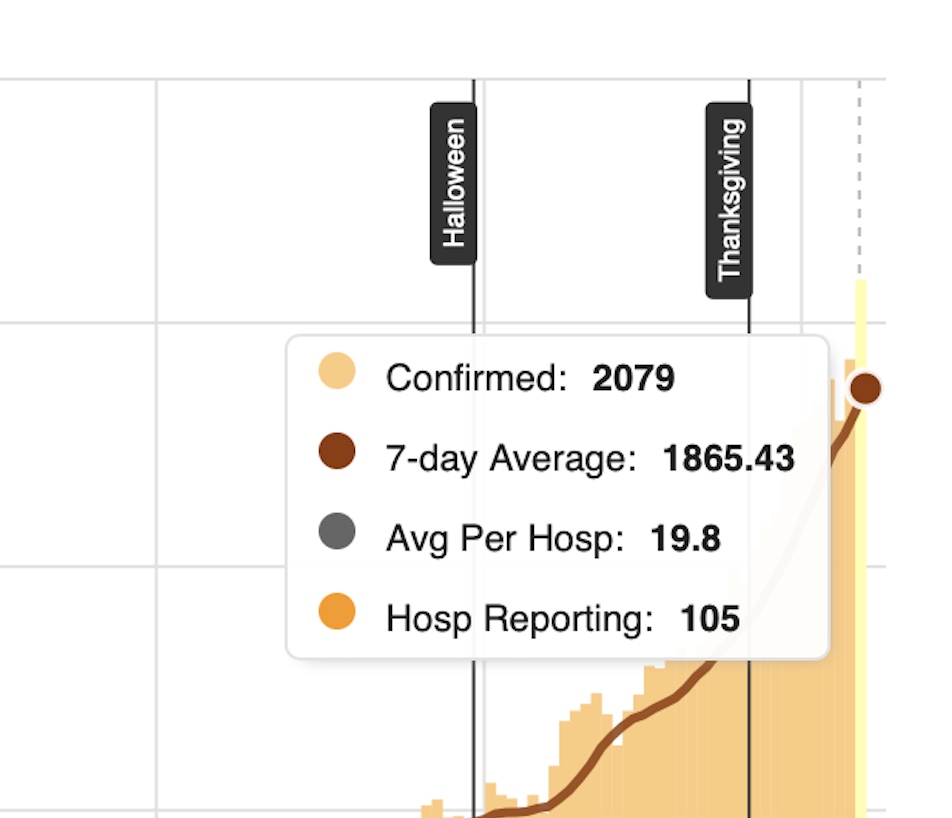Click the Confirmed label text in tooltip
This screenshot has width=952, height=818.
pyautogui.click(x=476, y=378)
